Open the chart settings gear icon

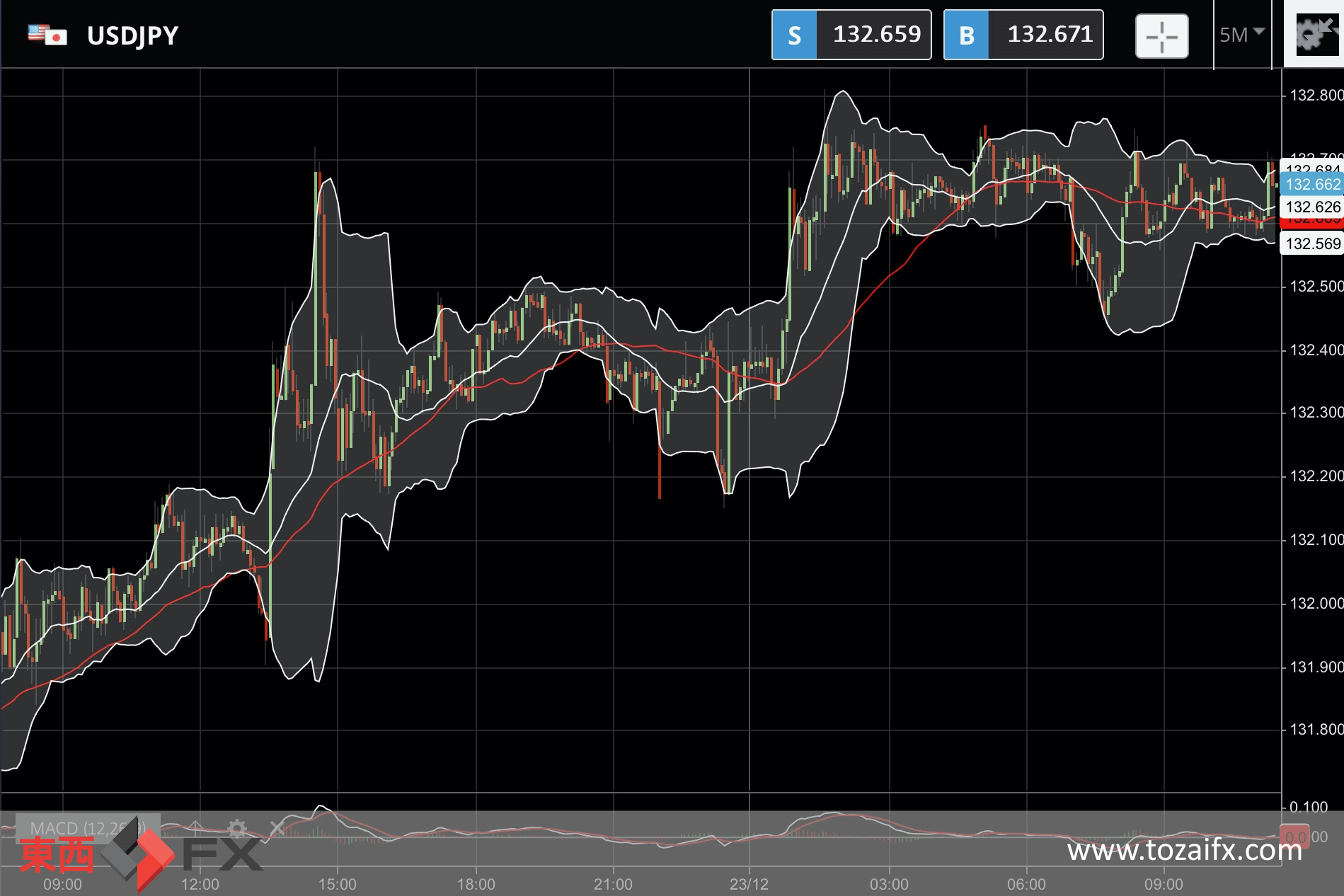(1313, 34)
